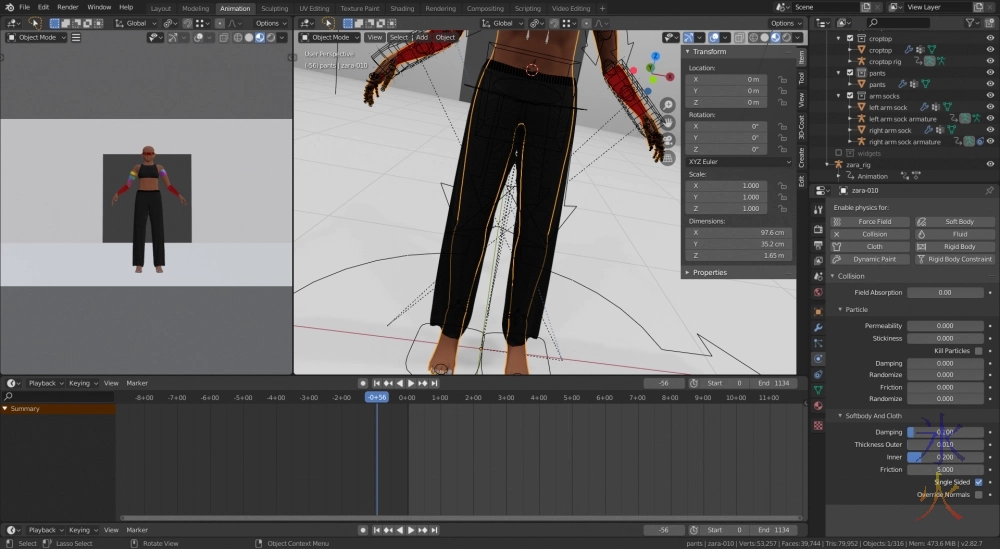Switch to the Sculpting workspace tab

[274, 8]
